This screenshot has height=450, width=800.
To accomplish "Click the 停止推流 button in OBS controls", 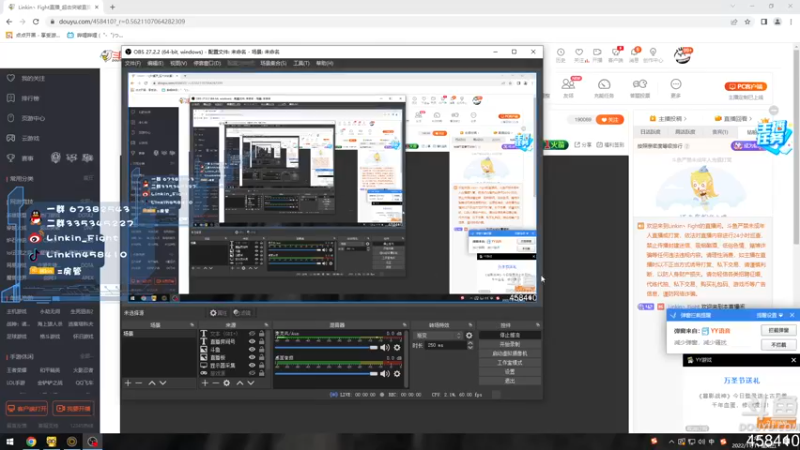I will 510,335.
